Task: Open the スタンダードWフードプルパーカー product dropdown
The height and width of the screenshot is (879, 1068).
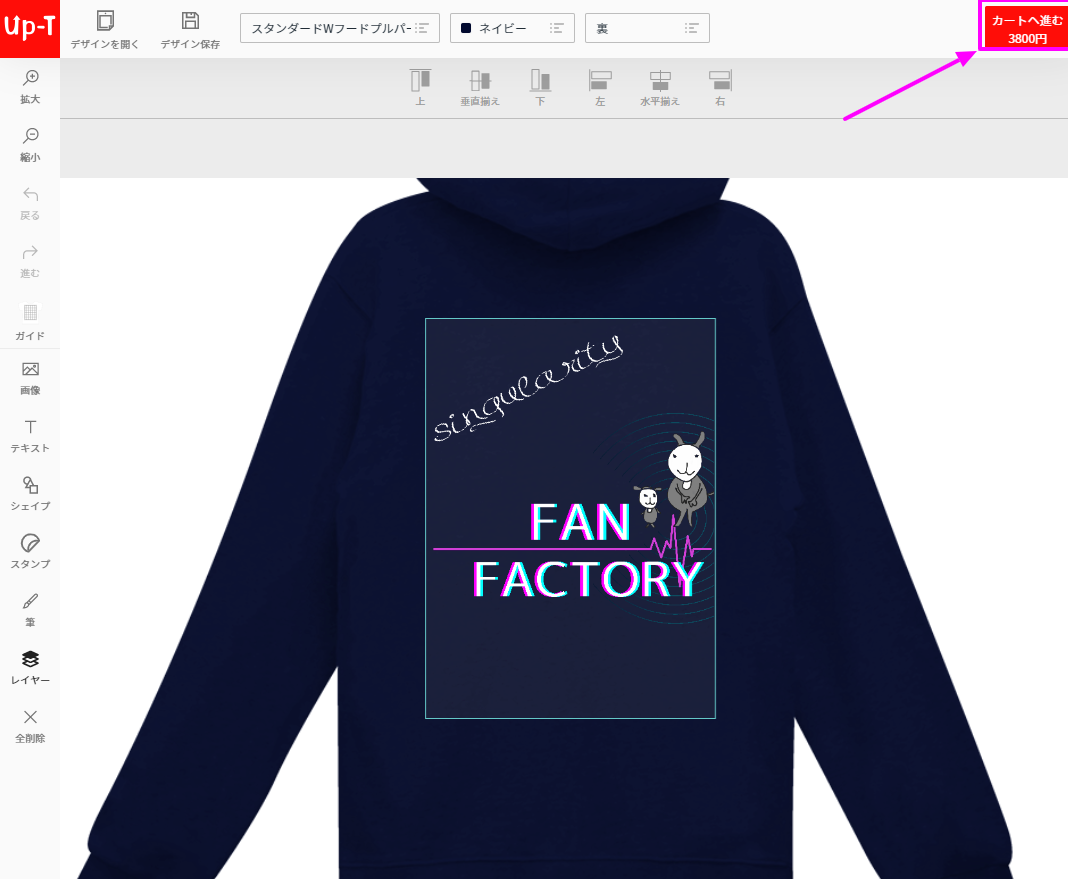Action: point(339,28)
